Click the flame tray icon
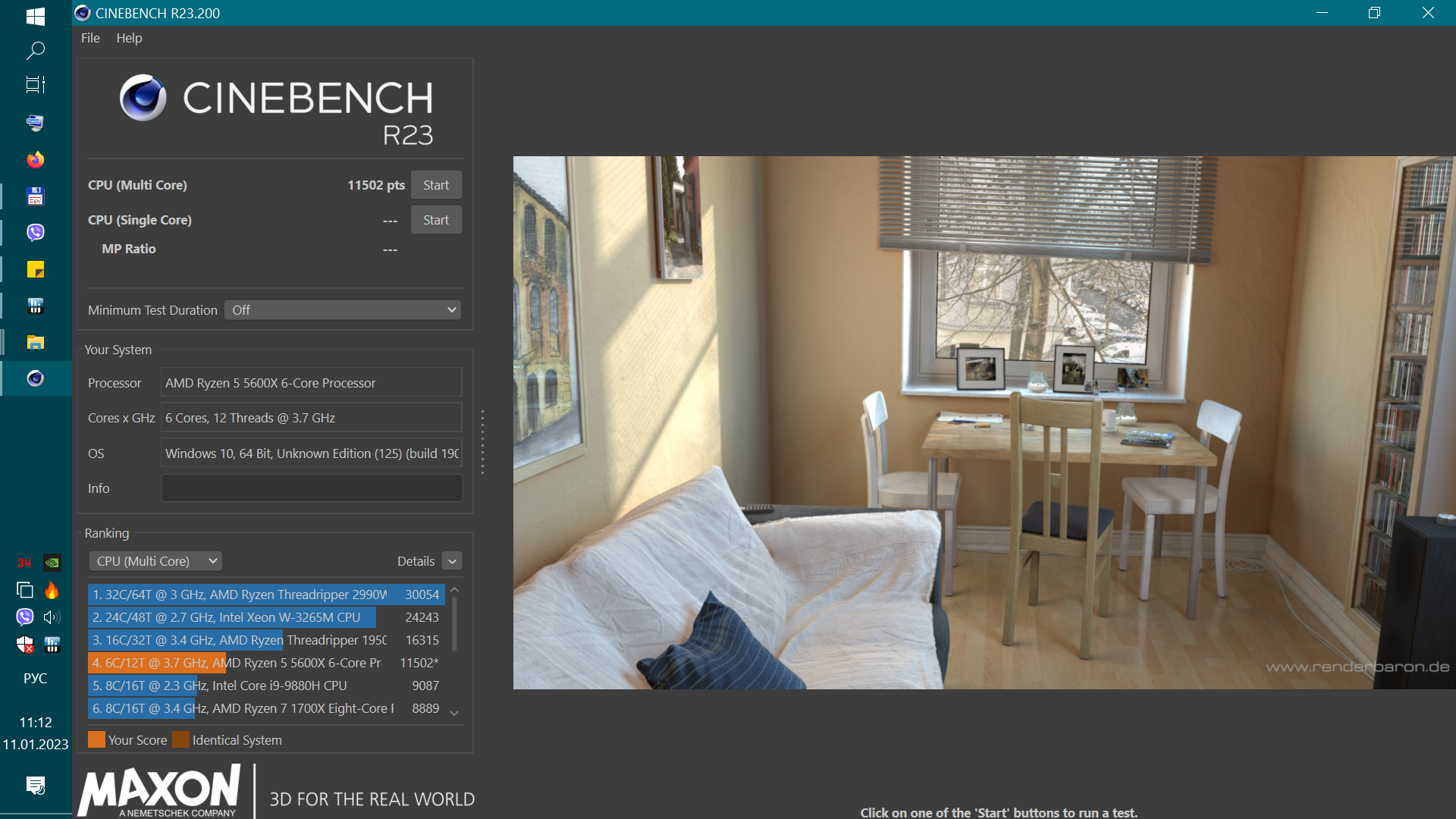Viewport: 1456px width, 819px height. coord(52,590)
